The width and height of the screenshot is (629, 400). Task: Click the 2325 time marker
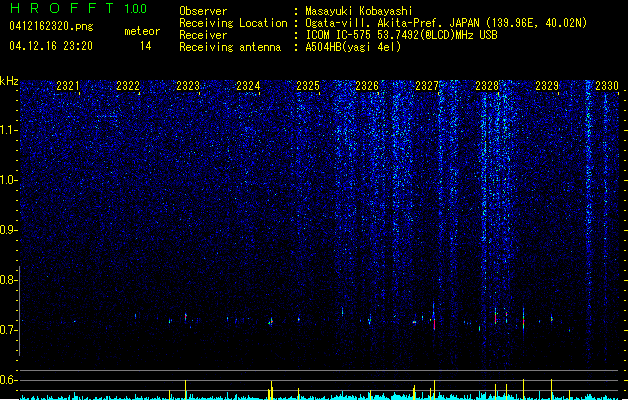click(x=308, y=86)
